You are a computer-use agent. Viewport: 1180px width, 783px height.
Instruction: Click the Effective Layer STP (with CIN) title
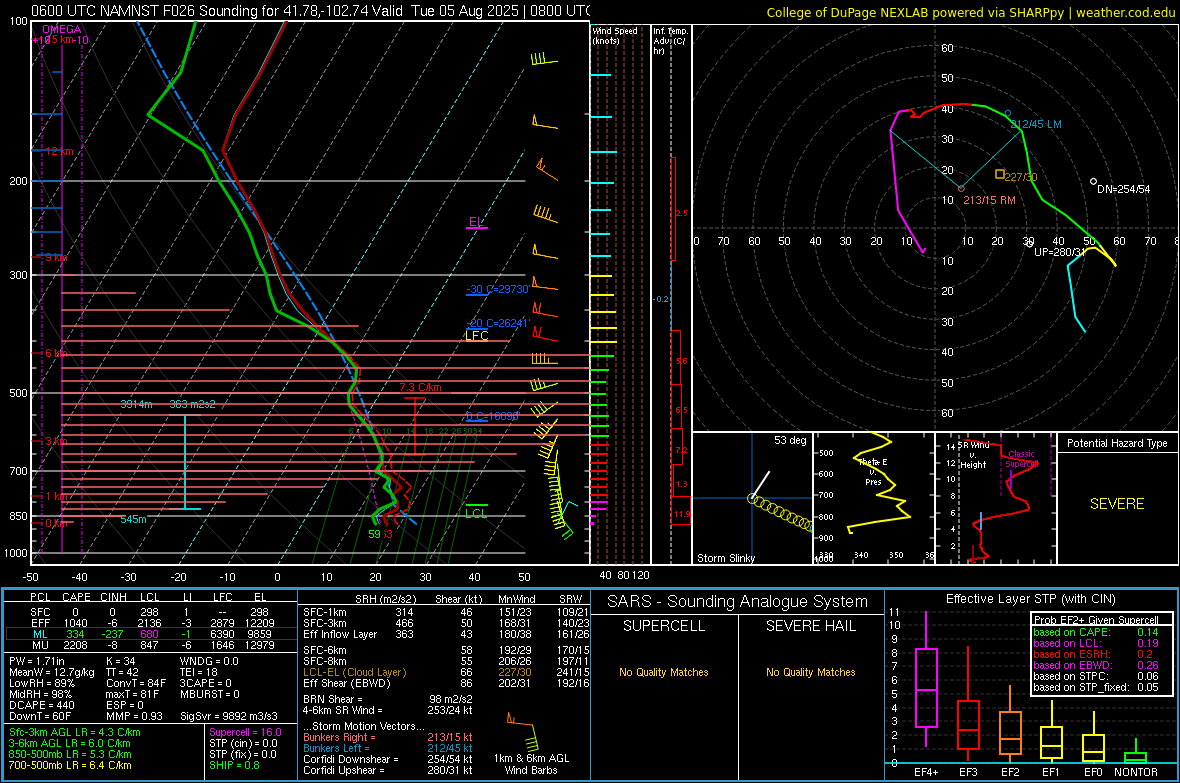1030,599
